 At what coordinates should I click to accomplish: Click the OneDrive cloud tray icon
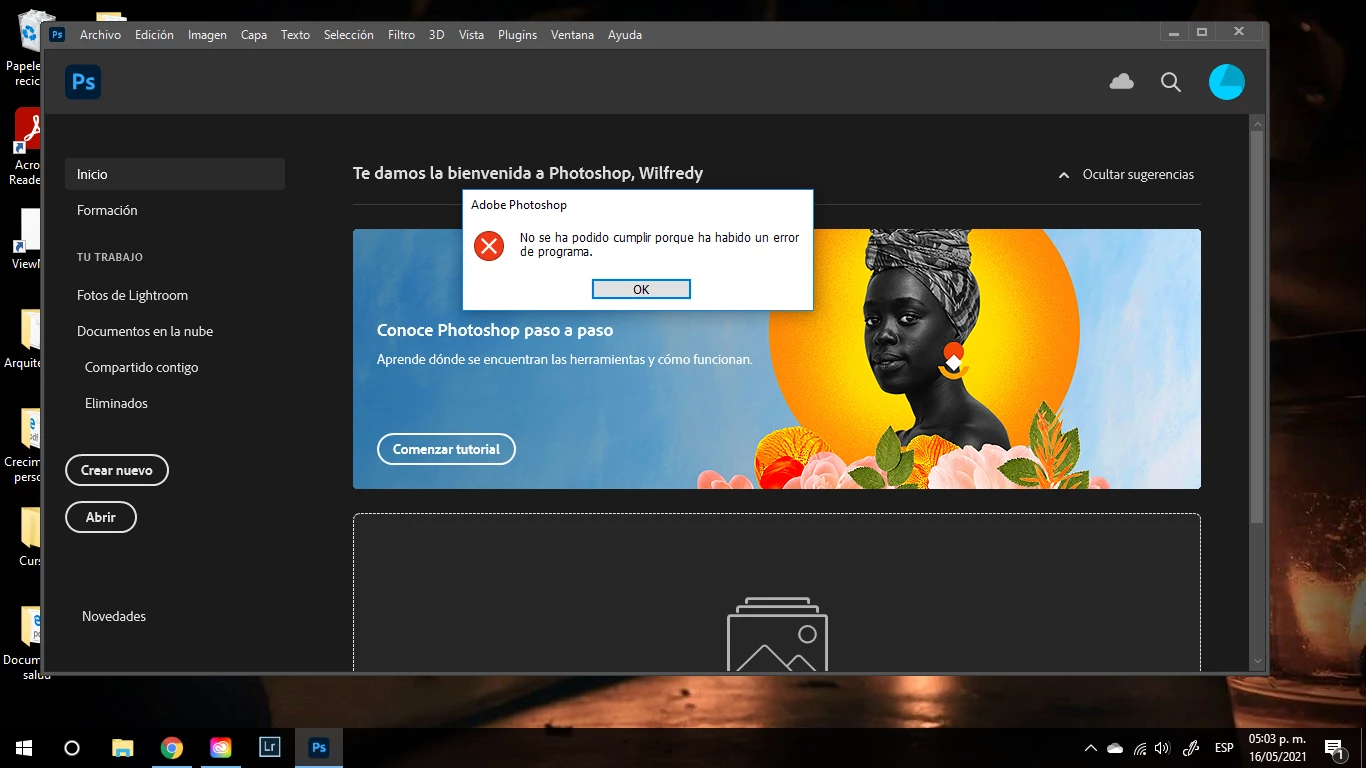click(1115, 748)
